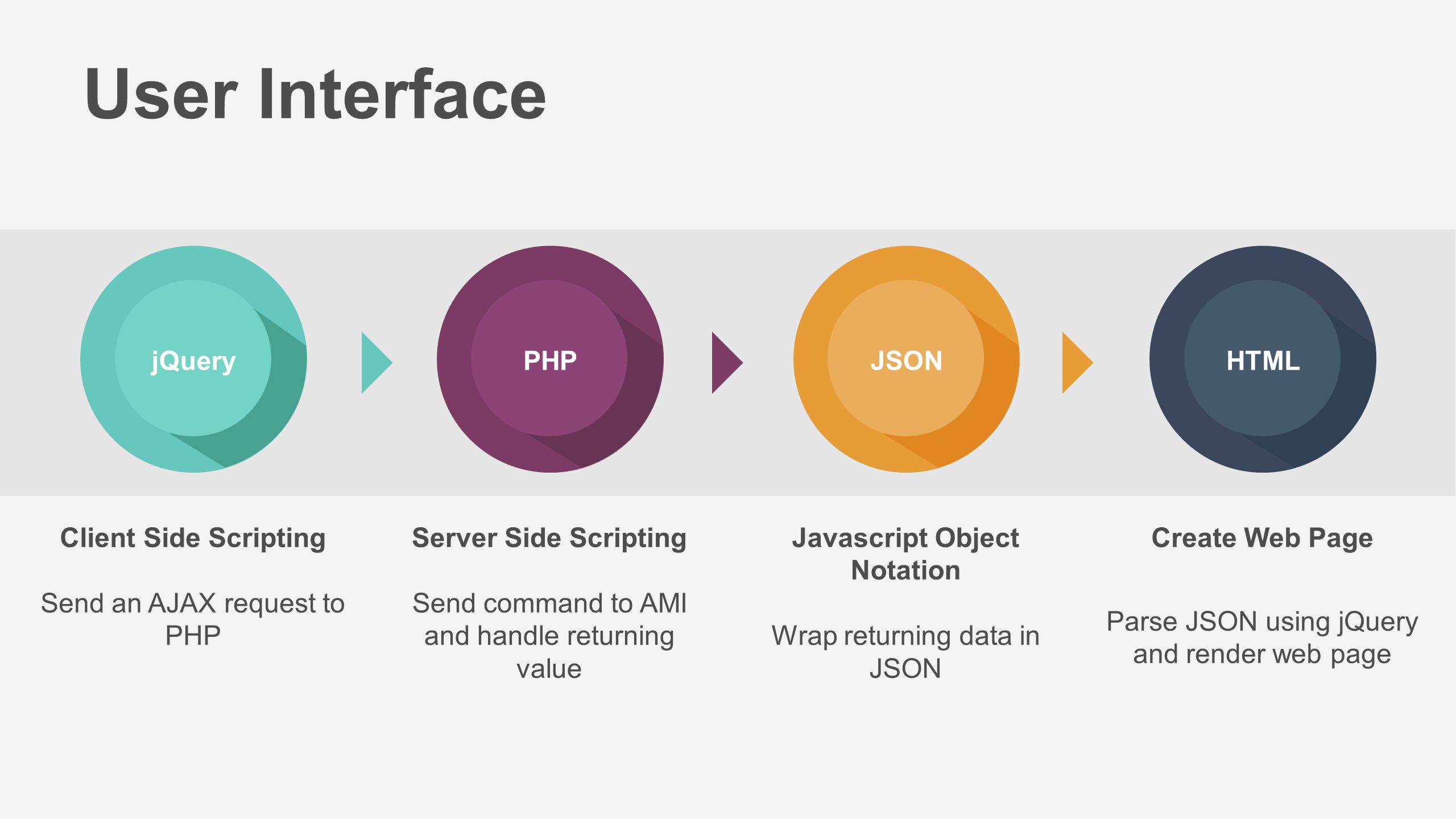Viewport: 1456px width, 819px height.
Task: Select the "Parse JSON using jQuery" paragraph
Action: click(x=1262, y=638)
